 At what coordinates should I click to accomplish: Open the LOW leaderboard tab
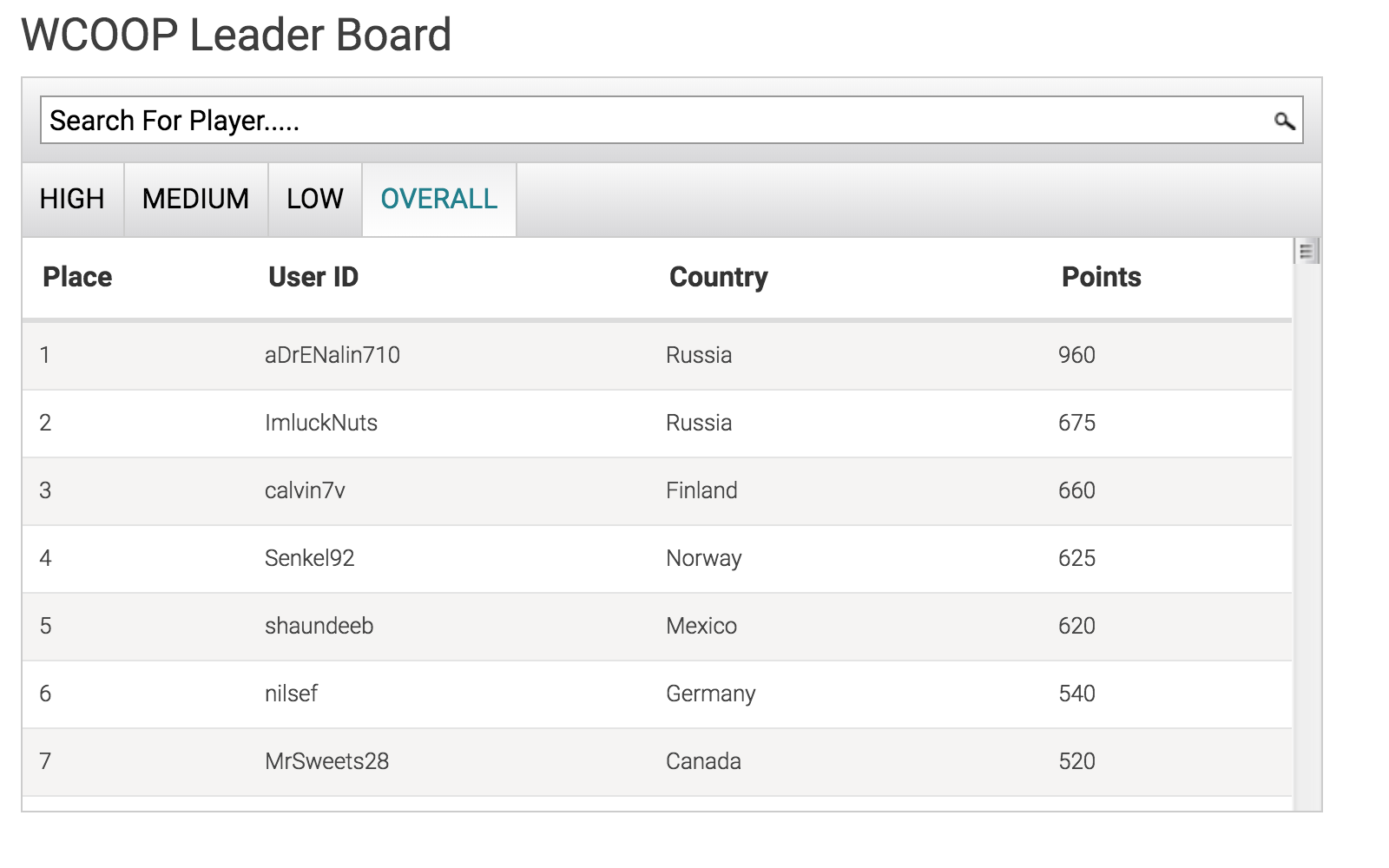pos(315,199)
